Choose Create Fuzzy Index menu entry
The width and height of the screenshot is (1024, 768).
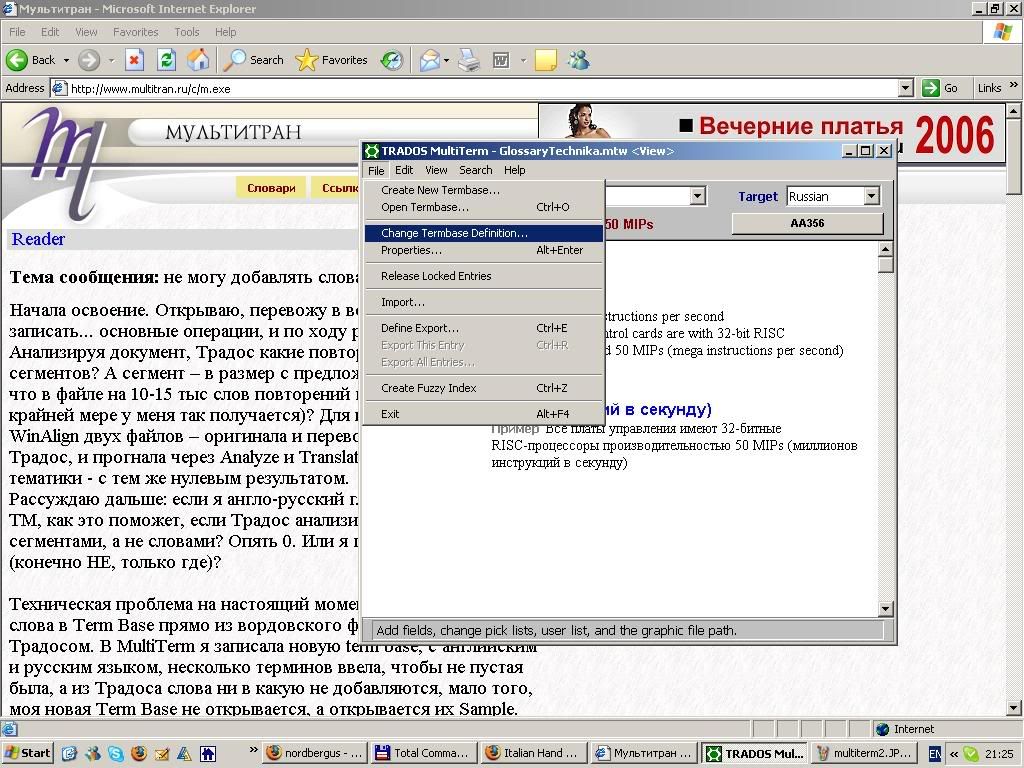tap(483, 388)
